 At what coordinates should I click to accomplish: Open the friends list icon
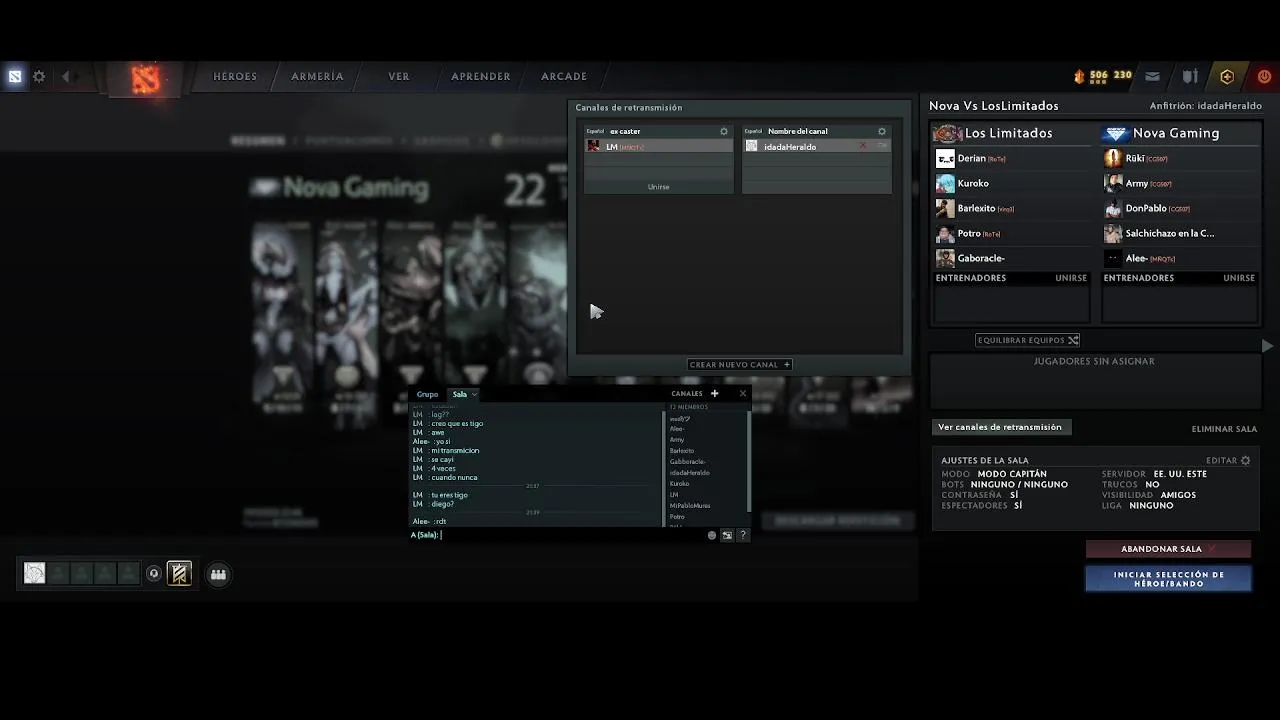pos(218,574)
